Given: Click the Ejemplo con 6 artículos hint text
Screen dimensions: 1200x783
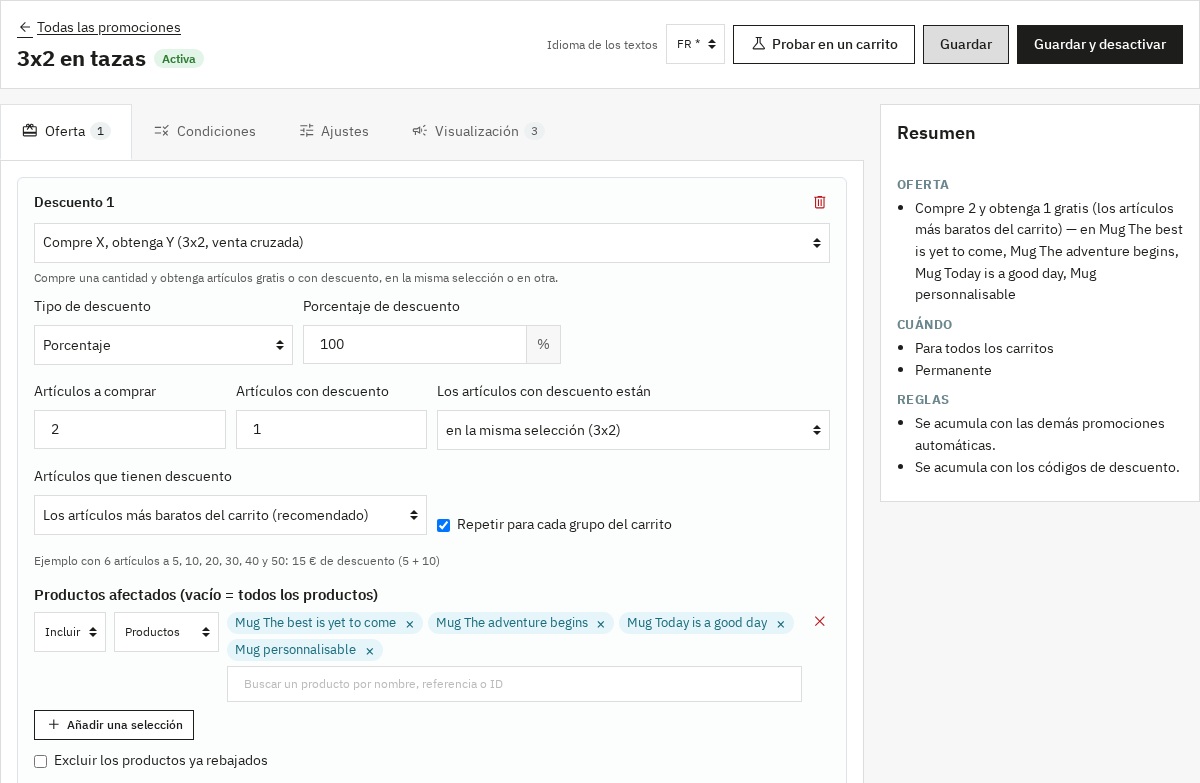Looking at the screenshot, I should [x=237, y=561].
